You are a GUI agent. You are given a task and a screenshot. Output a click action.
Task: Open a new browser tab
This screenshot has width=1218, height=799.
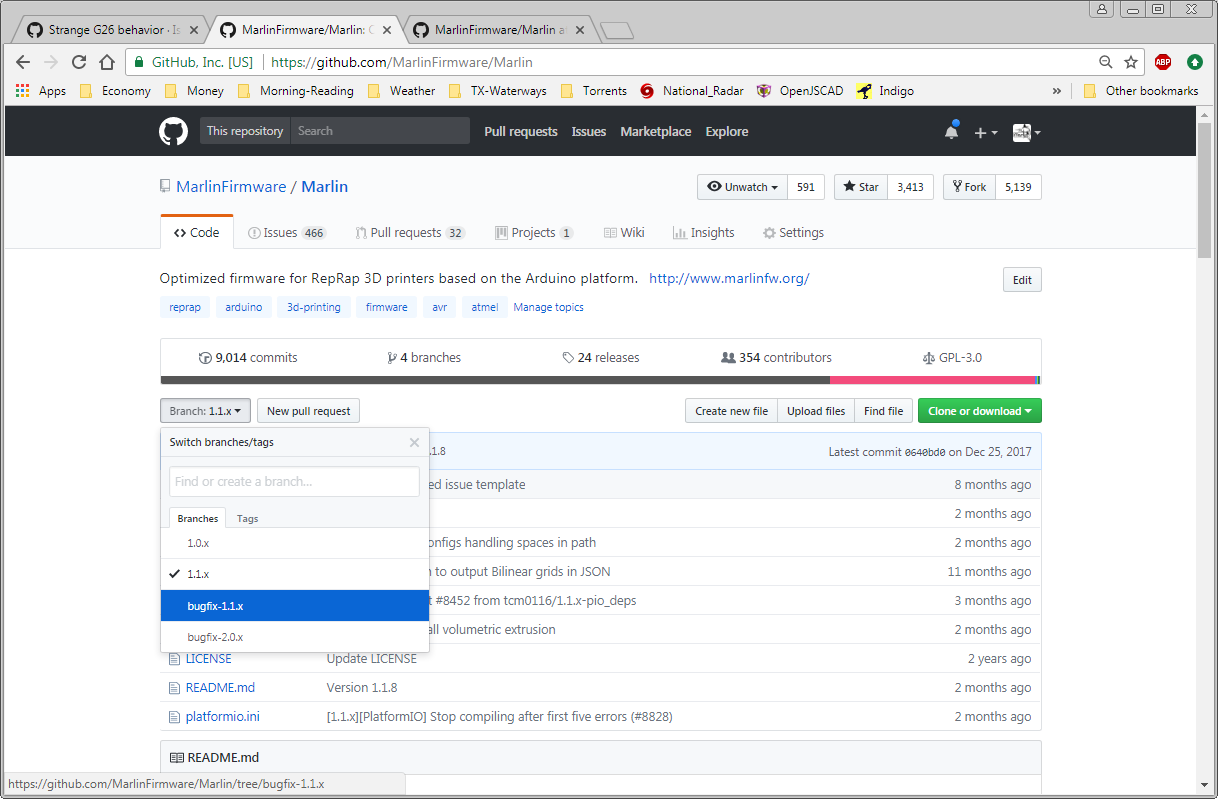[x=617, y=30]
